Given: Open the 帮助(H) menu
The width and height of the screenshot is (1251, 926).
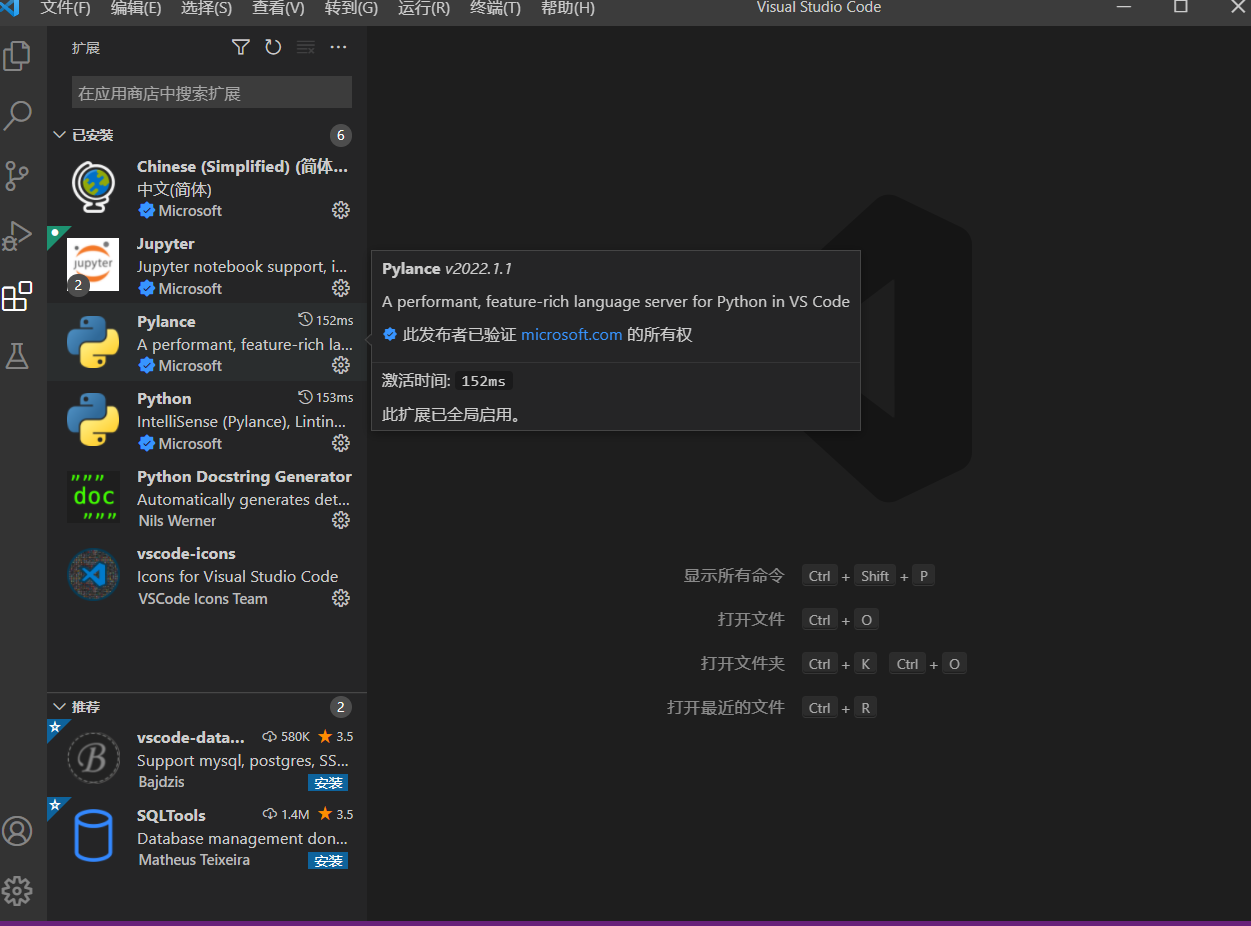Looking at the screenshot, I should (567, 8).
